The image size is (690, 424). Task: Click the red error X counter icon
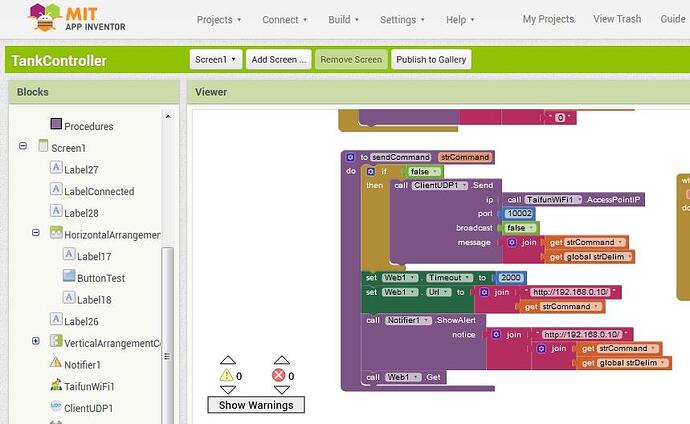point(279,375)
